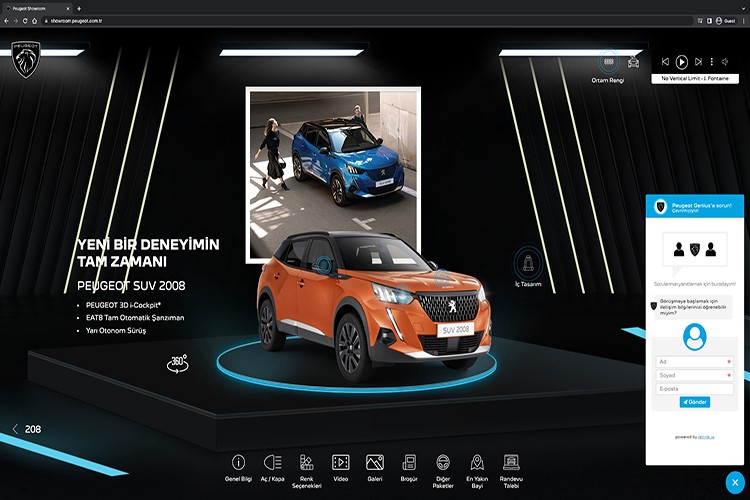Open the Guest profile menu
The height and width of the screenshot is (500, 750).
(725, 21)
